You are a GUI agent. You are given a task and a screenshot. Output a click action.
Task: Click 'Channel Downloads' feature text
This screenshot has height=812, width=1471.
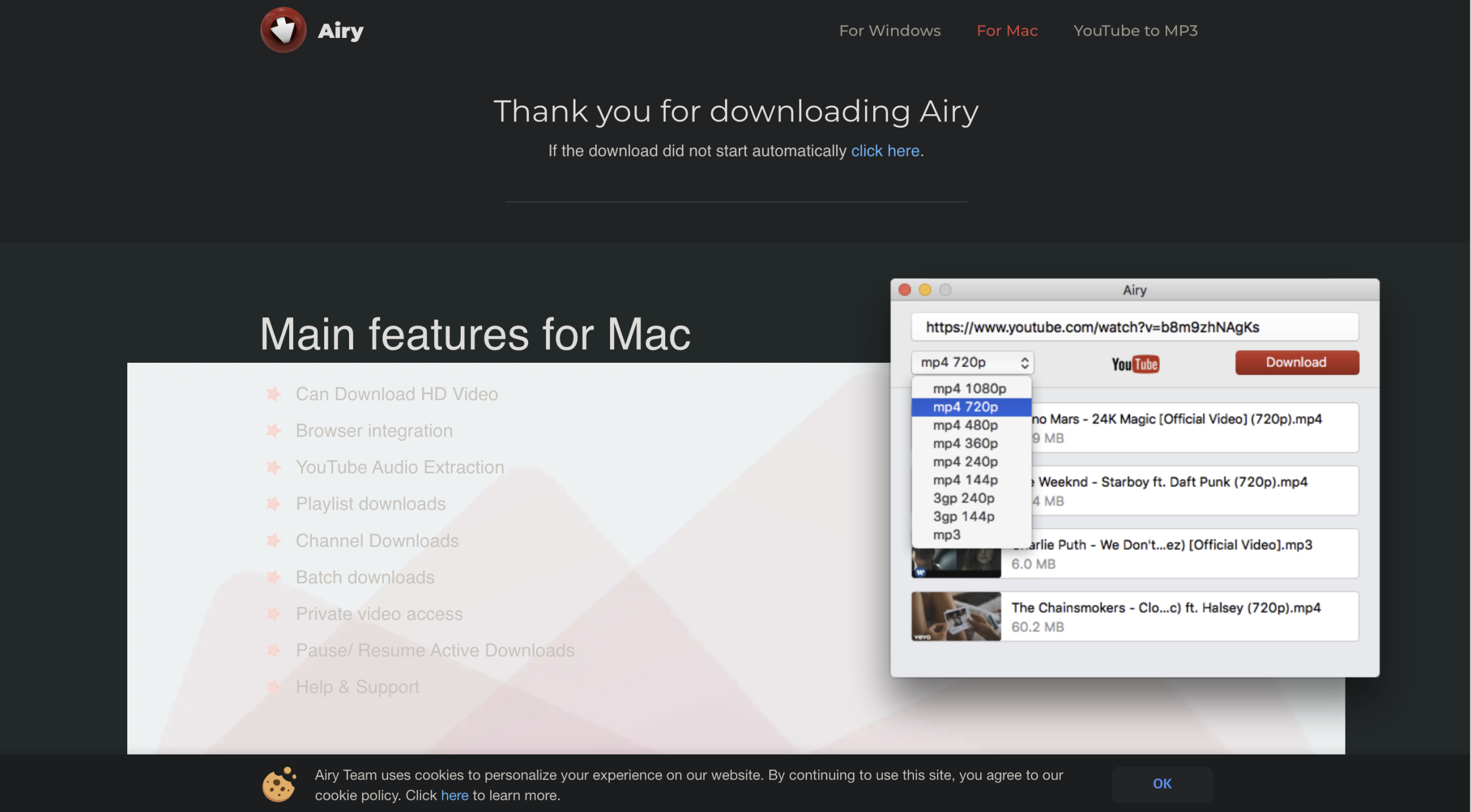coord(377,541)
